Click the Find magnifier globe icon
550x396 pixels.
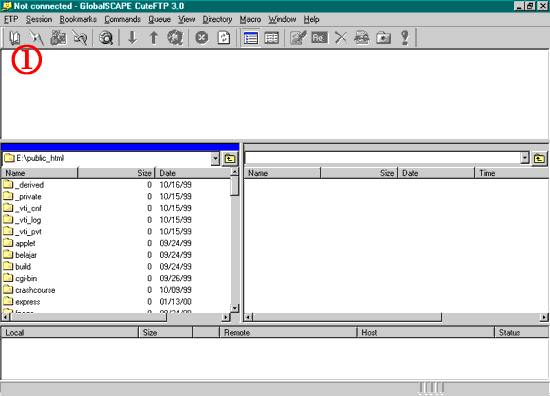click(x=106, y=38)
